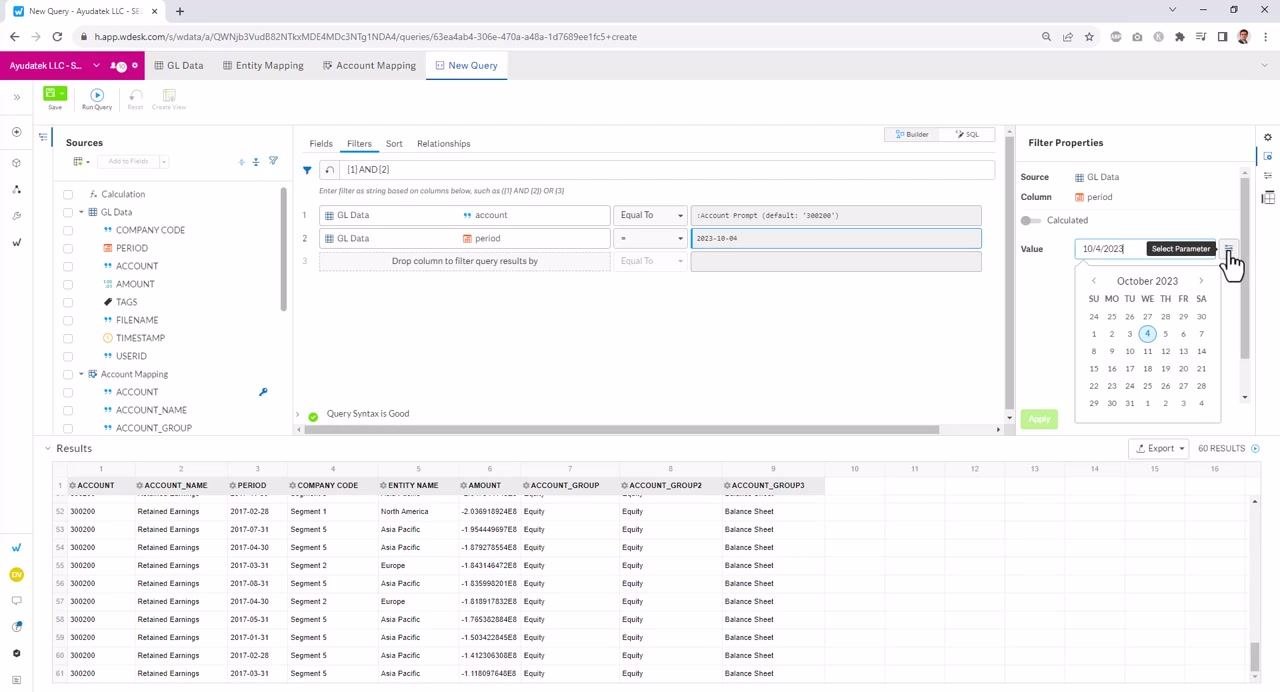This screenshot has width=1280, height=692.
Task: Open the = operator dropdown for period filter
Action: [x=651, y=238]
